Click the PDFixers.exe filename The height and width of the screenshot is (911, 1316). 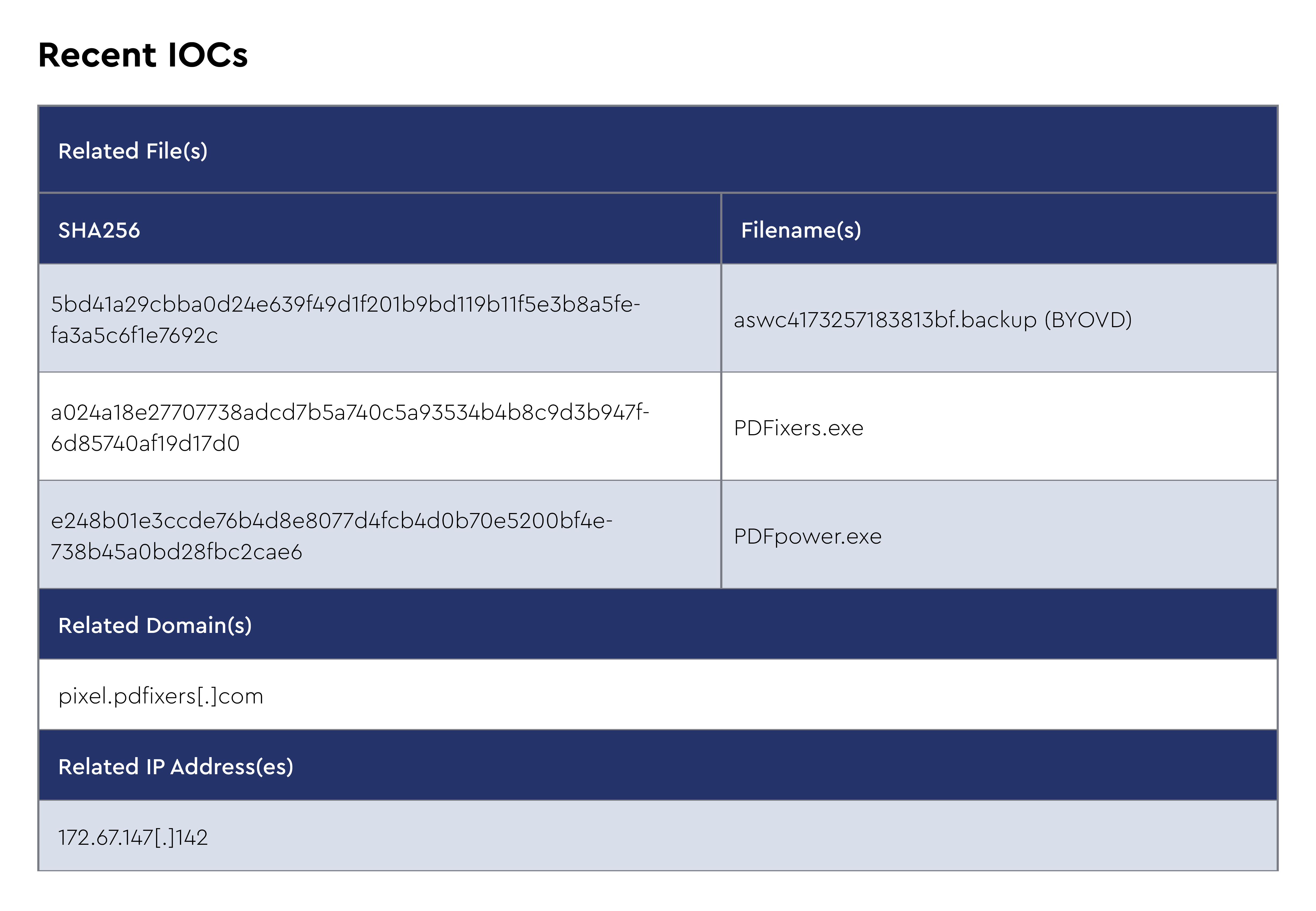coord(799,428)
